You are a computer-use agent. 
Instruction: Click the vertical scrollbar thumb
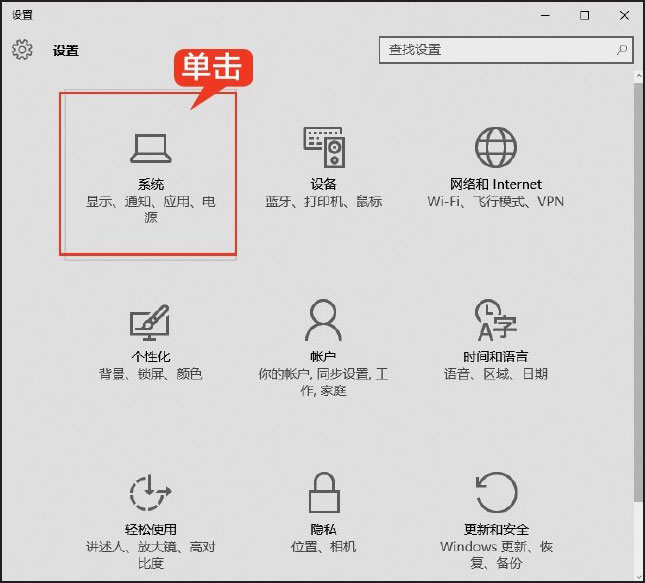click(x=639, y=292)
